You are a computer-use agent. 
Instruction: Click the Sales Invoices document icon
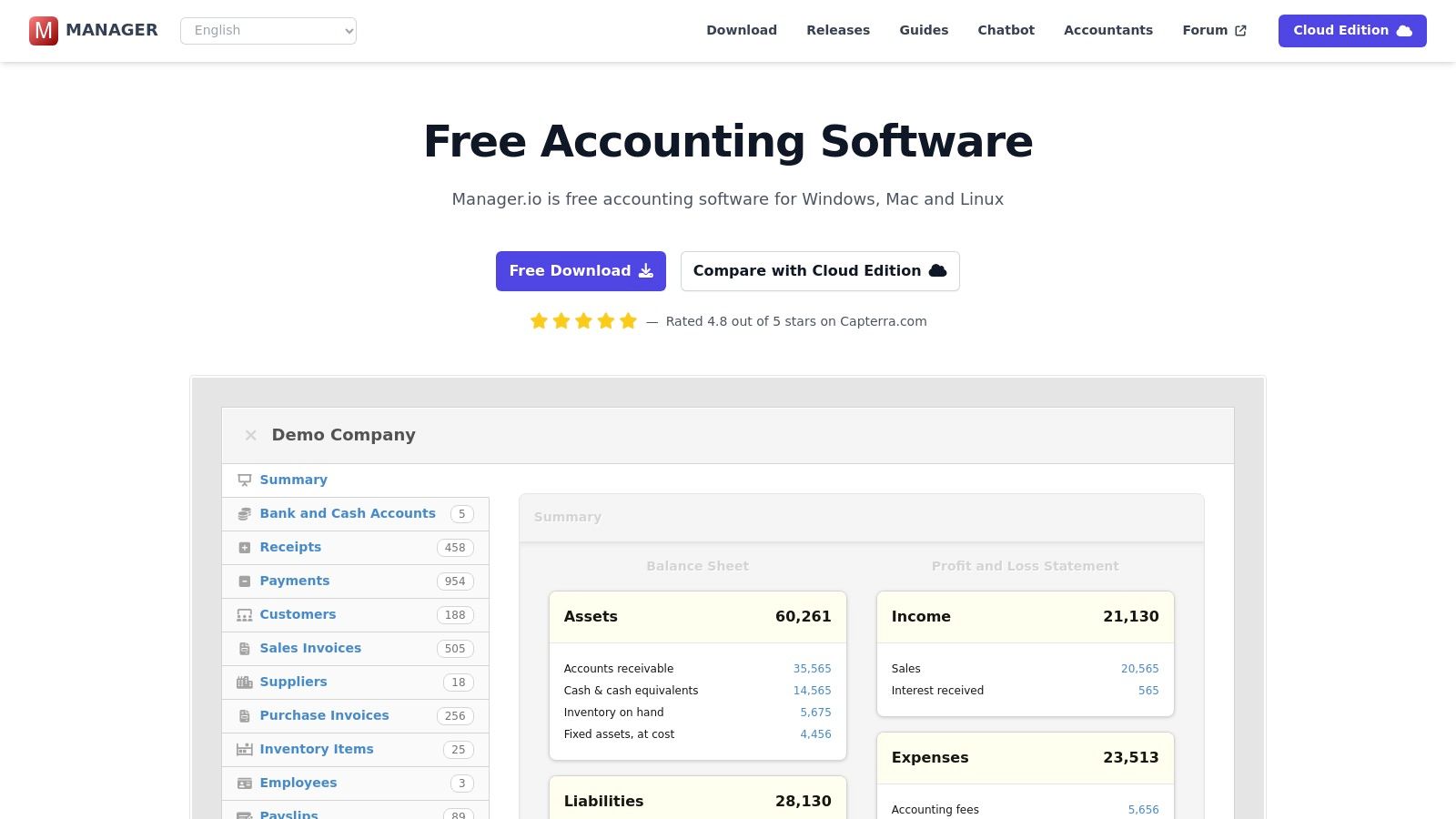point(244,648)
